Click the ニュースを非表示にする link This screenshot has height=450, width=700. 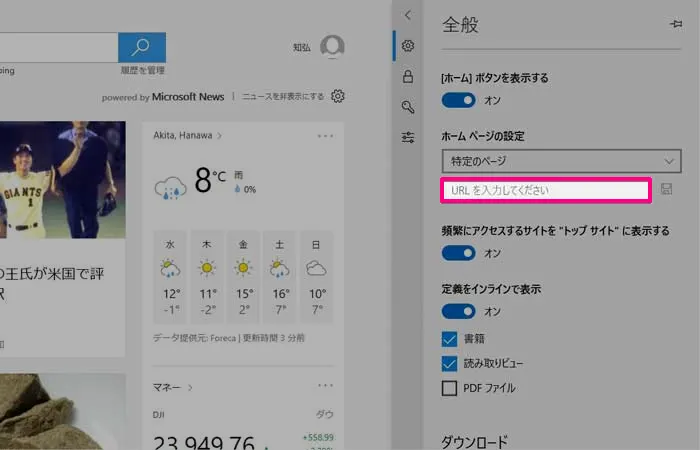pyautogui.click(x=283, y=96)
